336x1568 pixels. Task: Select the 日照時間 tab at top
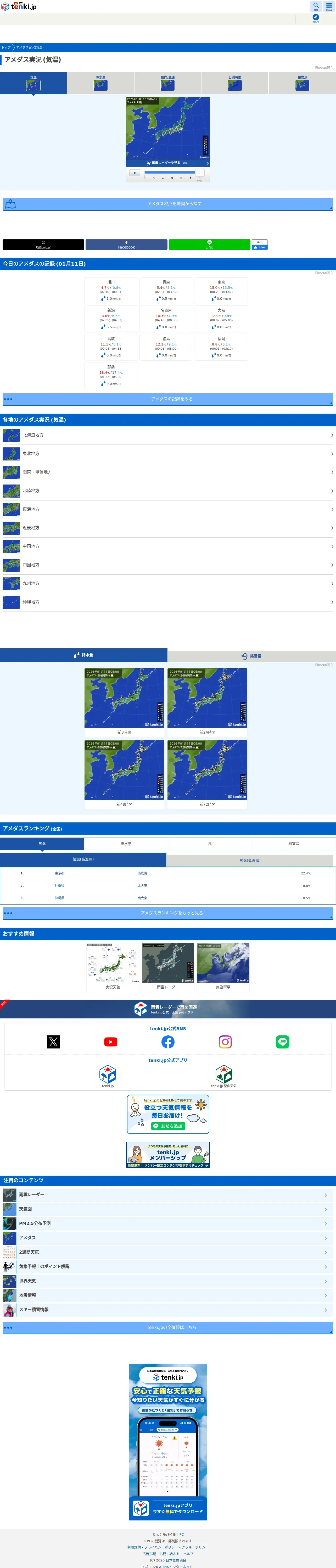tap(235, 83)
